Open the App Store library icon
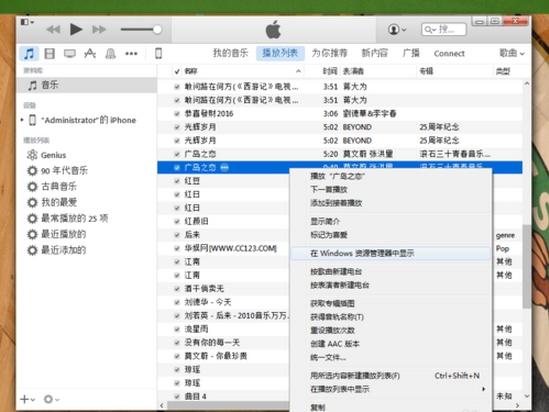The image size is (549, 412). click(90, 54)
